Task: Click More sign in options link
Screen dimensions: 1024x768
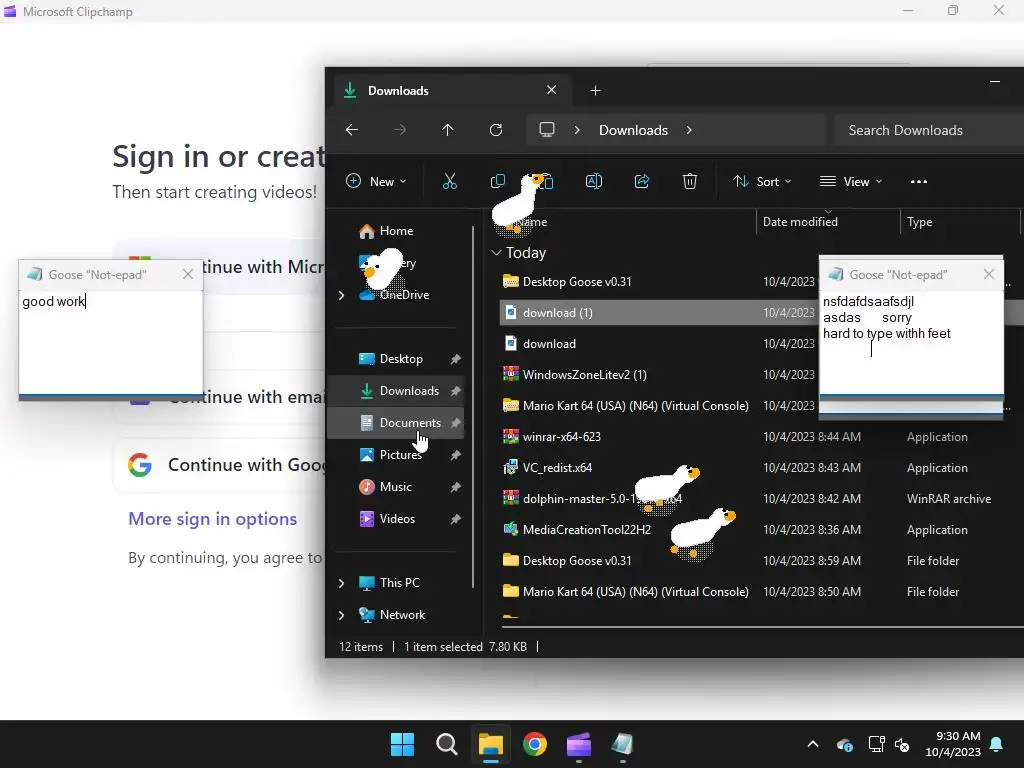Action: (212, 519)
